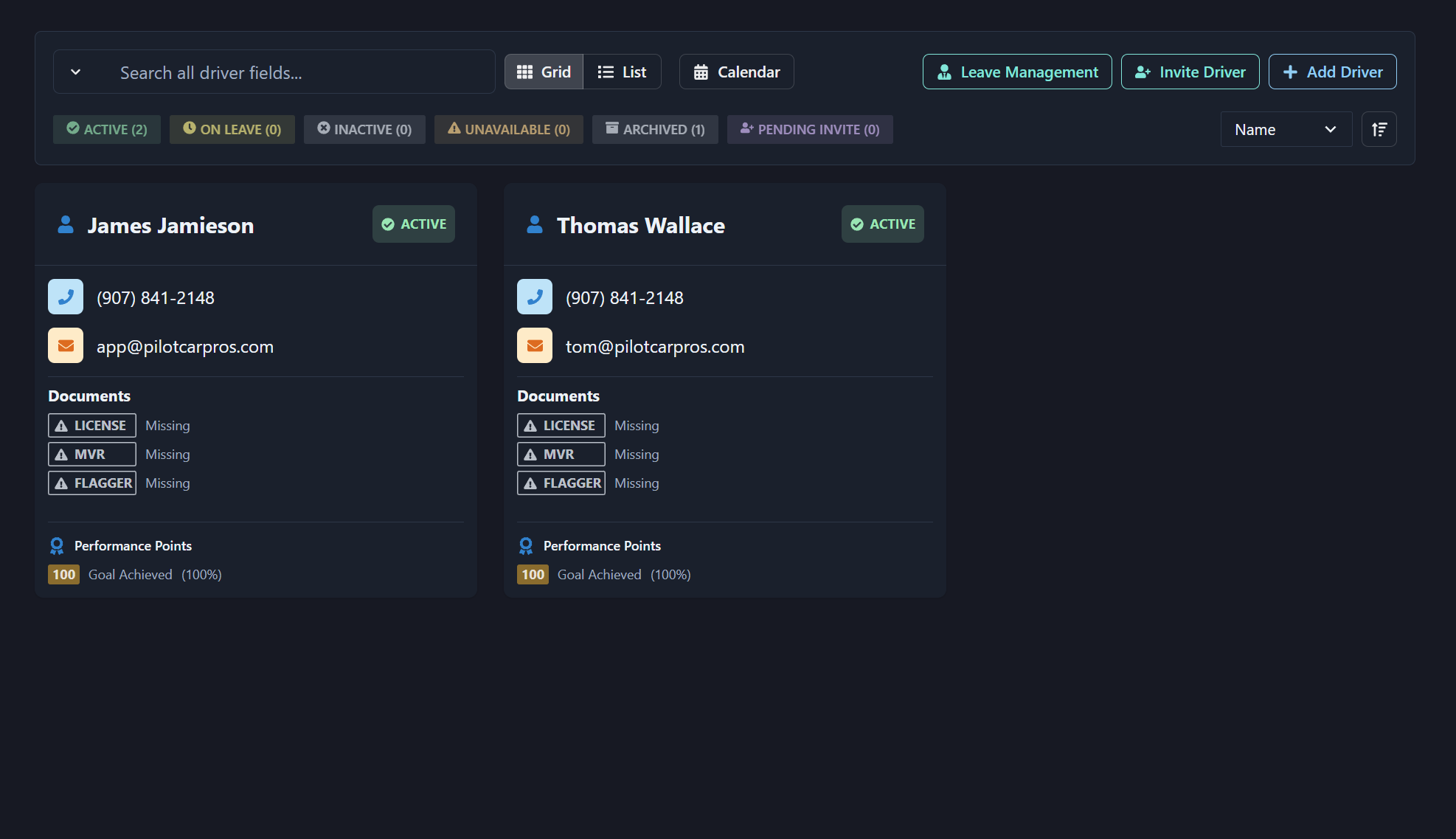Click Thomas Wallace's FLAGGER warning badge

561,483
